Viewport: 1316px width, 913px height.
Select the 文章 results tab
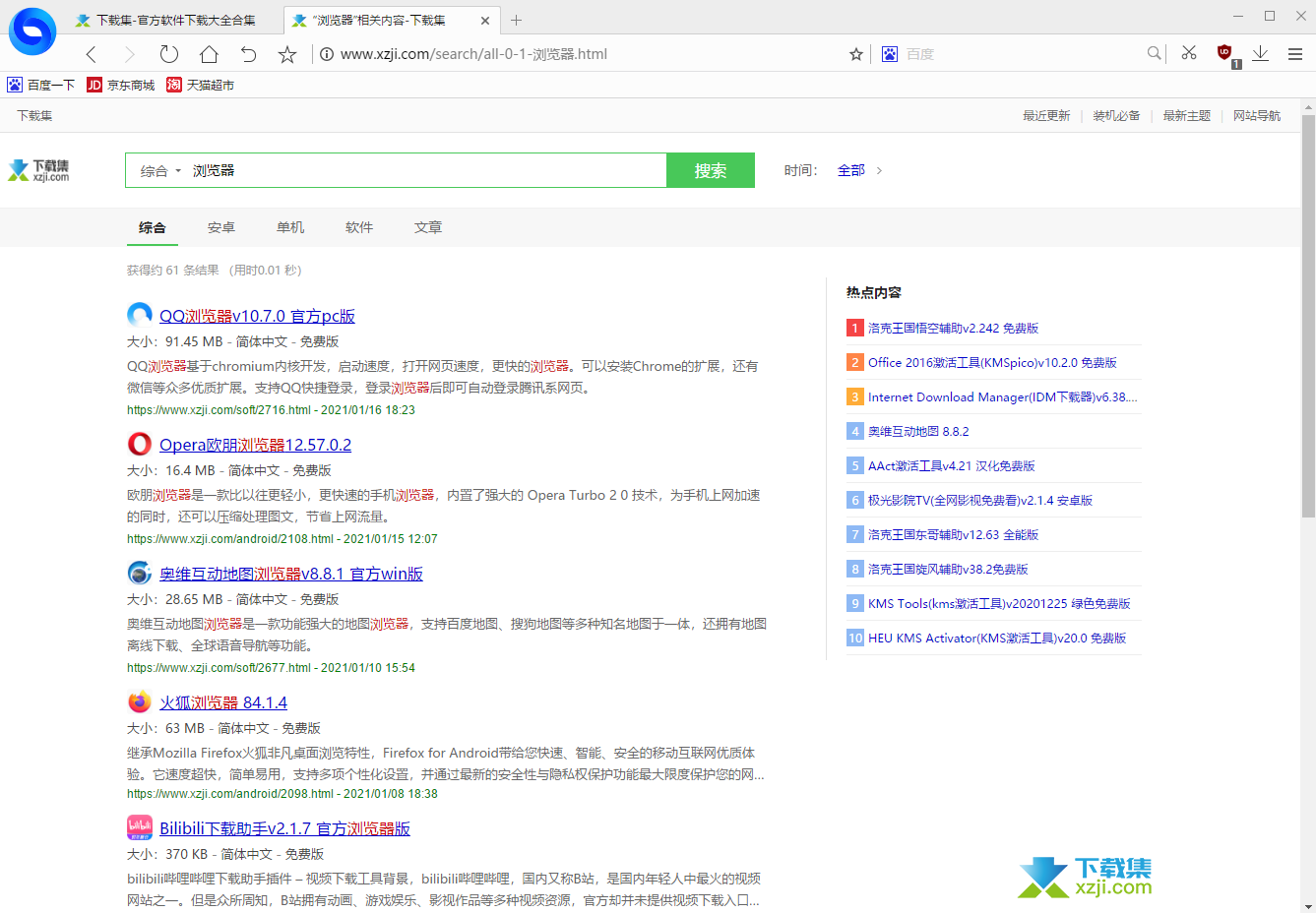[428, 227]
